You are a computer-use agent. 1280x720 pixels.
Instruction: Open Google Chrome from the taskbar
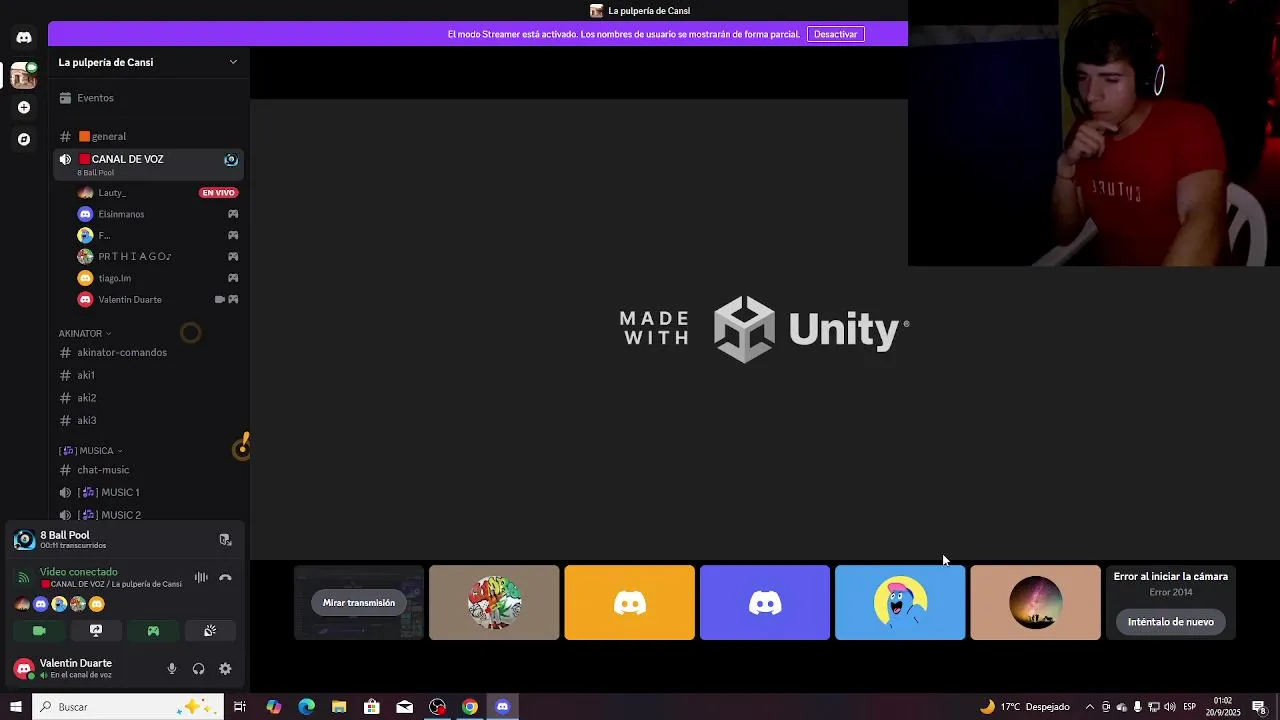coord(470,707)
